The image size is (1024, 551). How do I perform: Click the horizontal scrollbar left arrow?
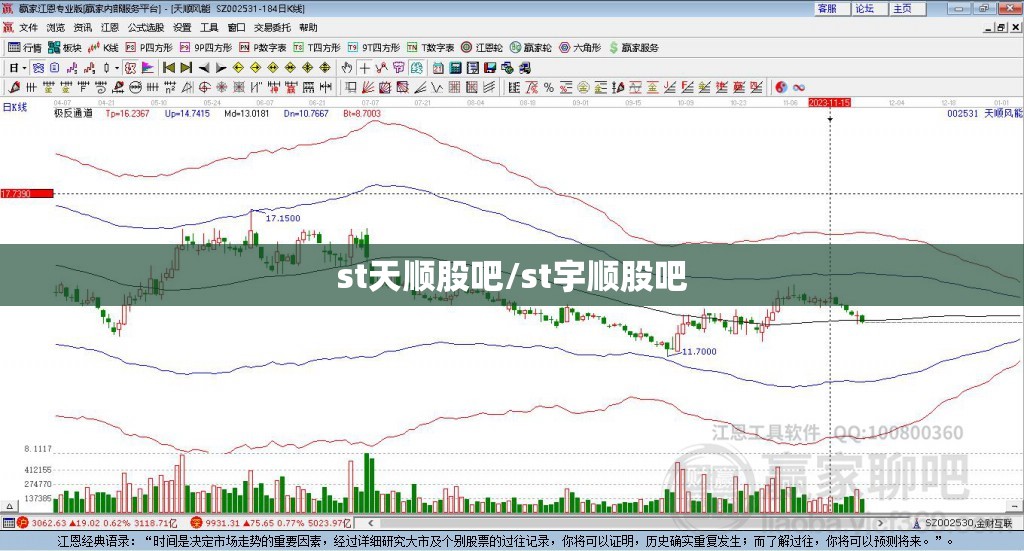371,523
